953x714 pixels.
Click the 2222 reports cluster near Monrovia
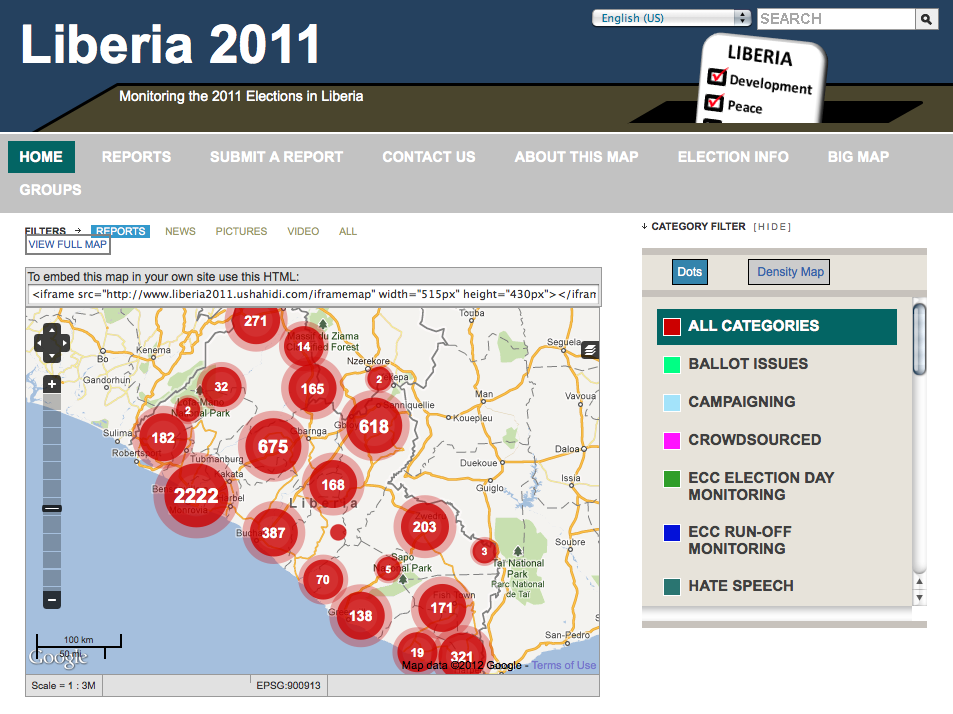[x=196, y=496]
